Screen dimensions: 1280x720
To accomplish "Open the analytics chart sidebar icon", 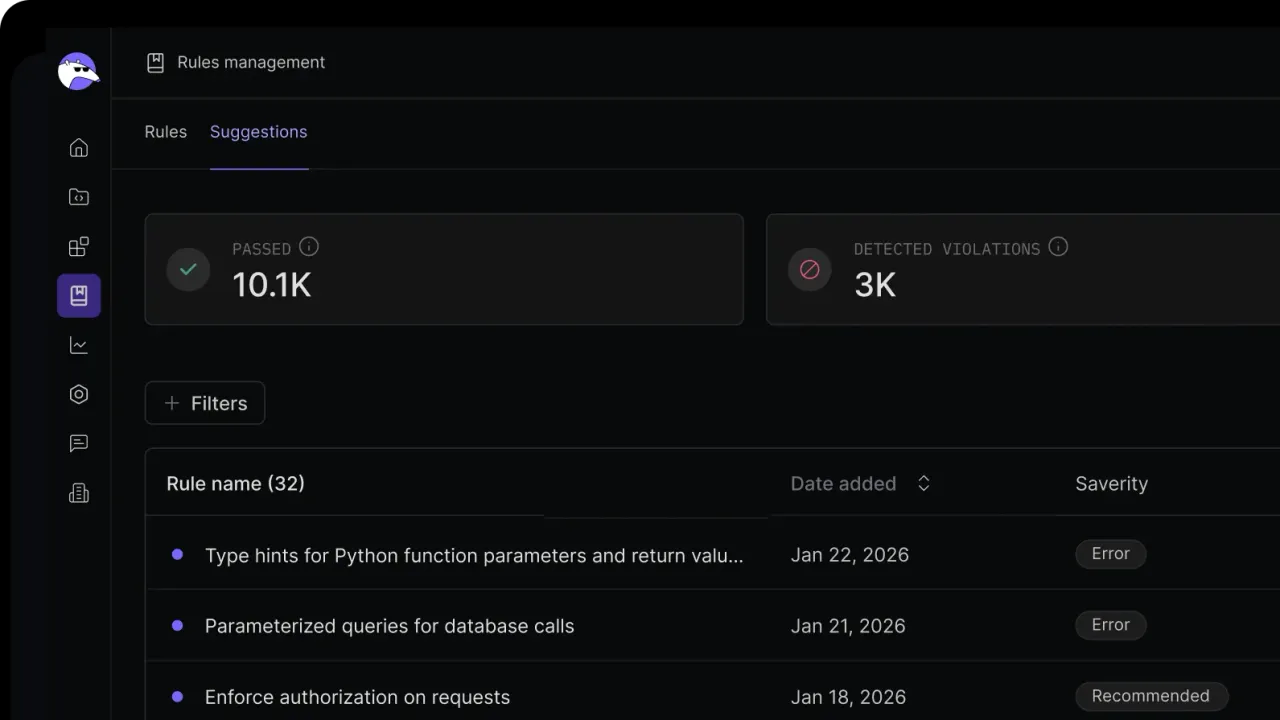I will pyautogui.click(x=79, y=345).
